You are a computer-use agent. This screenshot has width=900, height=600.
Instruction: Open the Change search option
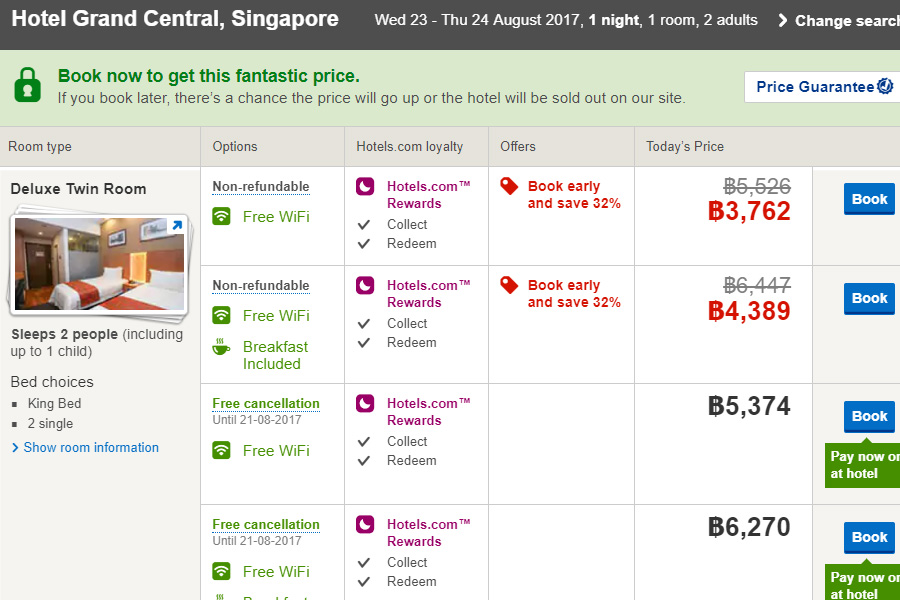coord(840,20)
